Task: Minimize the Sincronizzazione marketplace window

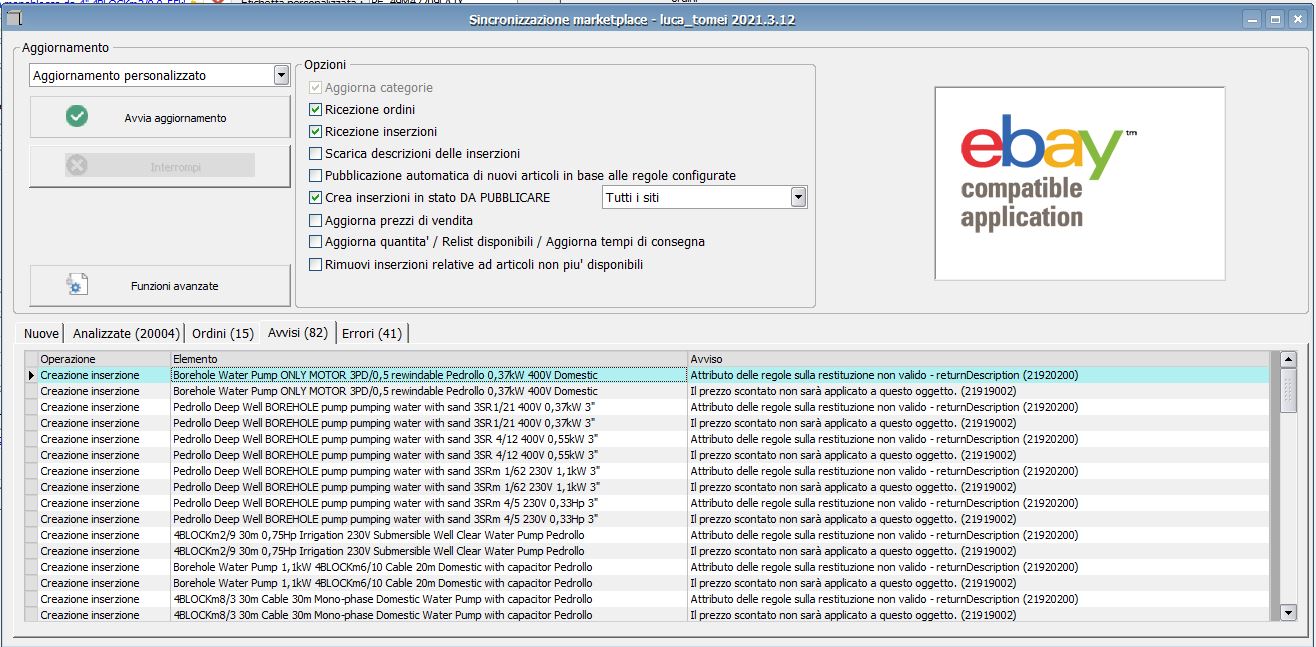Action: [x=1254, y=19]
